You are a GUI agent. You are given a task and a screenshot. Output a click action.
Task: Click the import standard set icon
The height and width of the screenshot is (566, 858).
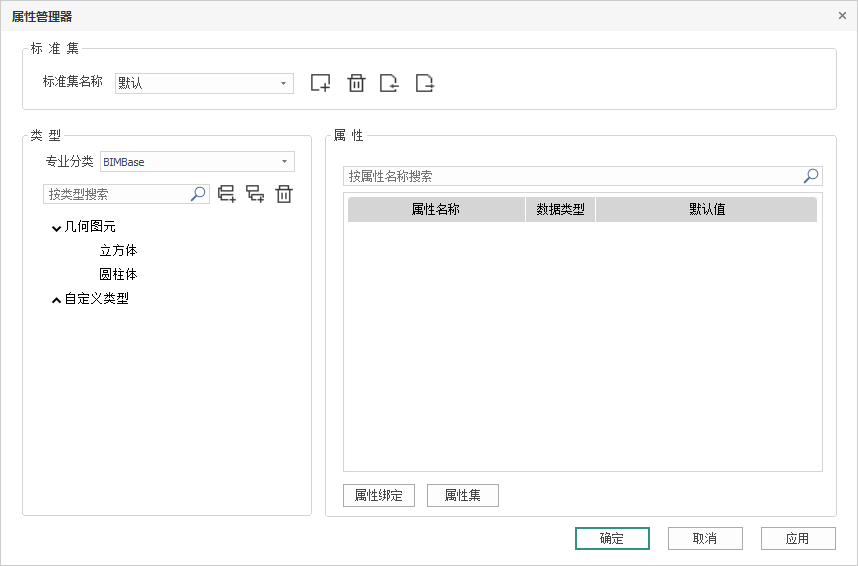[390, 83]
